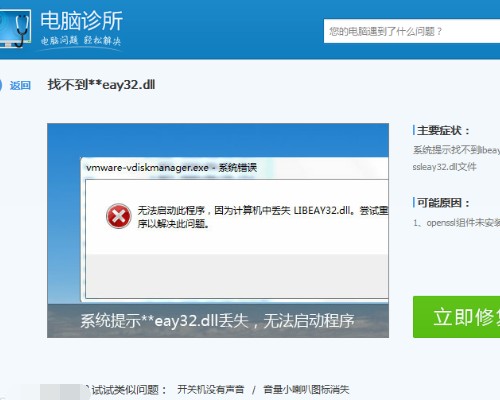Open similar problem 音量小喇叭图标消失
Image resolution: width=500 pixels, height=400 pixels.
pyautogui.click(x=306, y=389)
